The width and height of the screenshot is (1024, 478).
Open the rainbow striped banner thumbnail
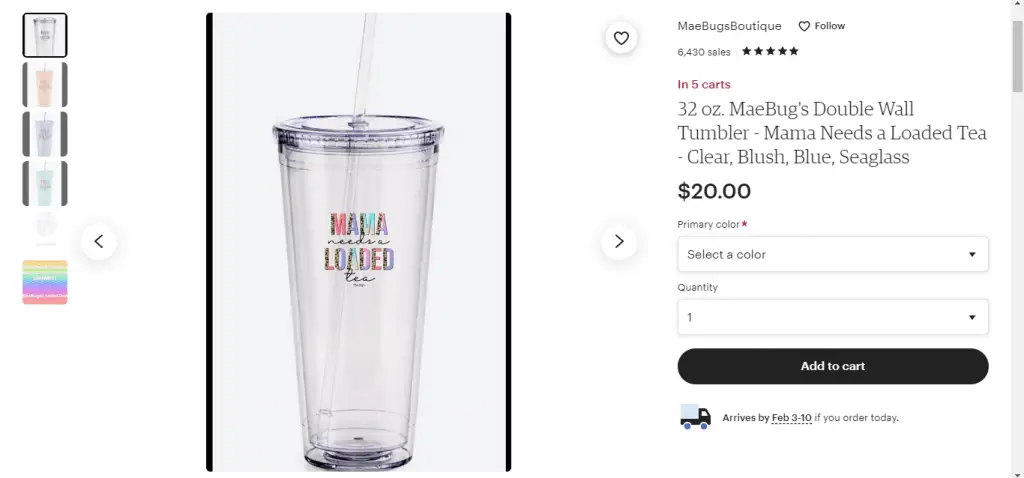[45, 282]
